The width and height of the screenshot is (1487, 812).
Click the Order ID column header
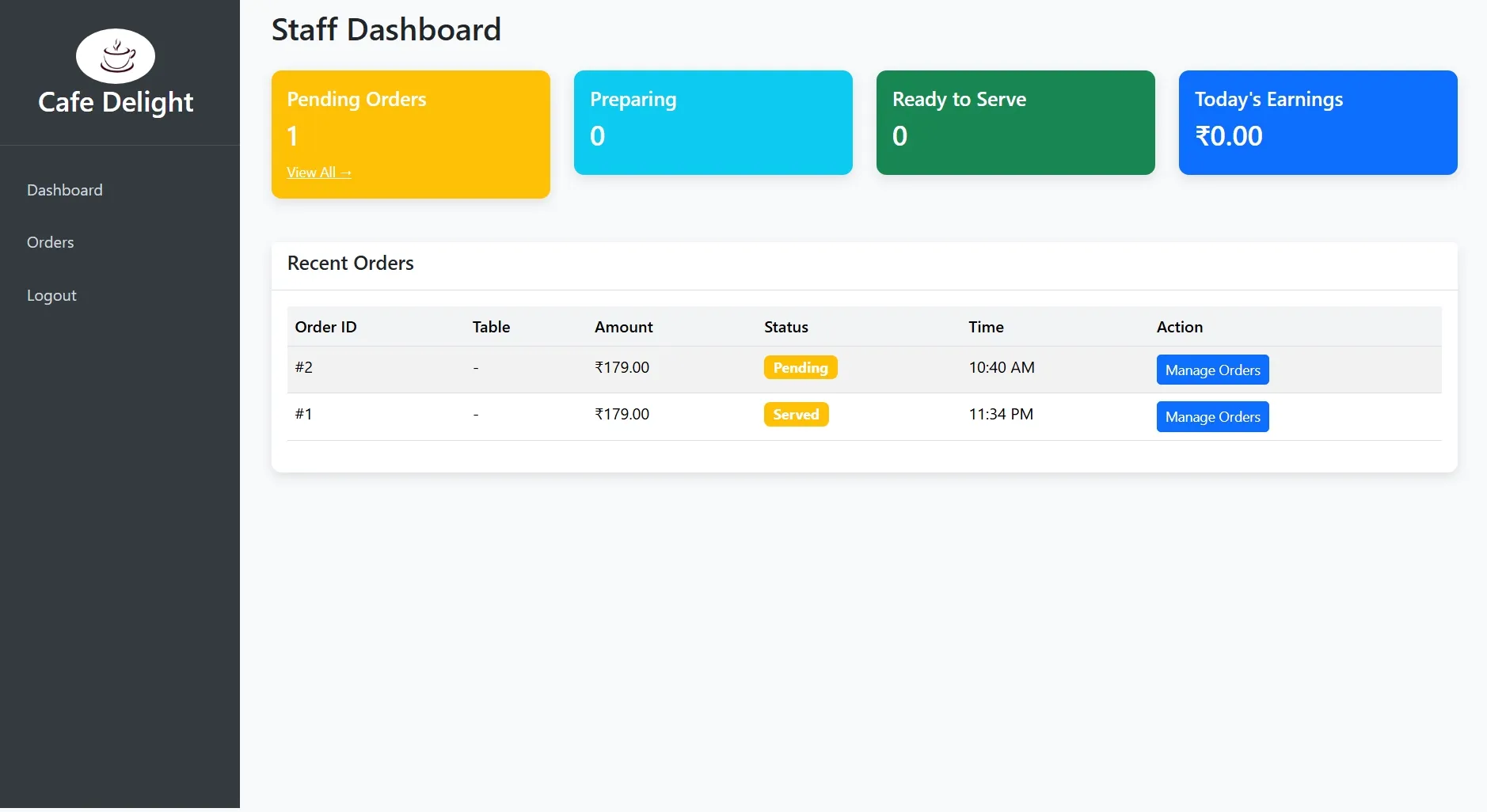coord(325,327)
